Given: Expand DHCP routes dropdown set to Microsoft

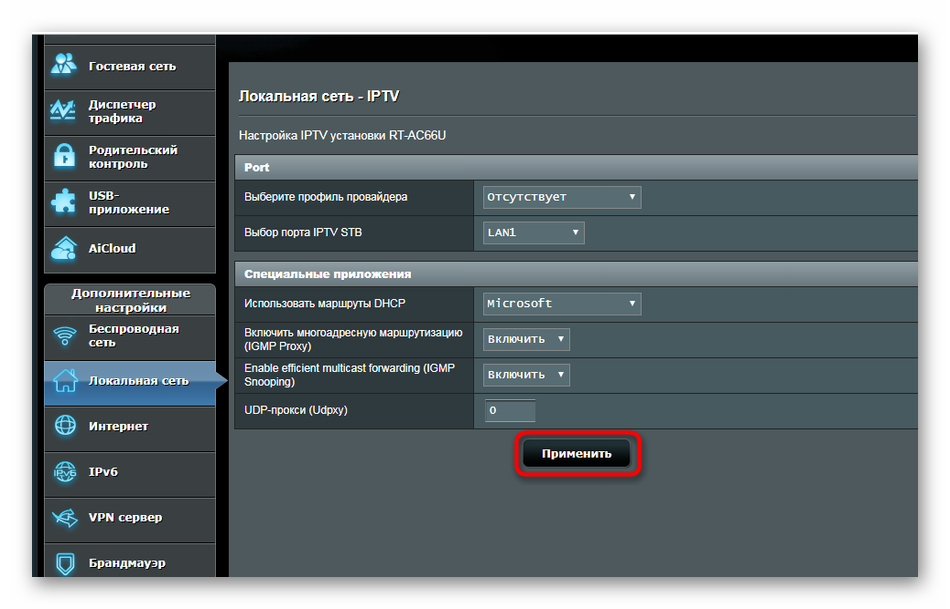Looking at the screenshot, I should click(561, 303).
